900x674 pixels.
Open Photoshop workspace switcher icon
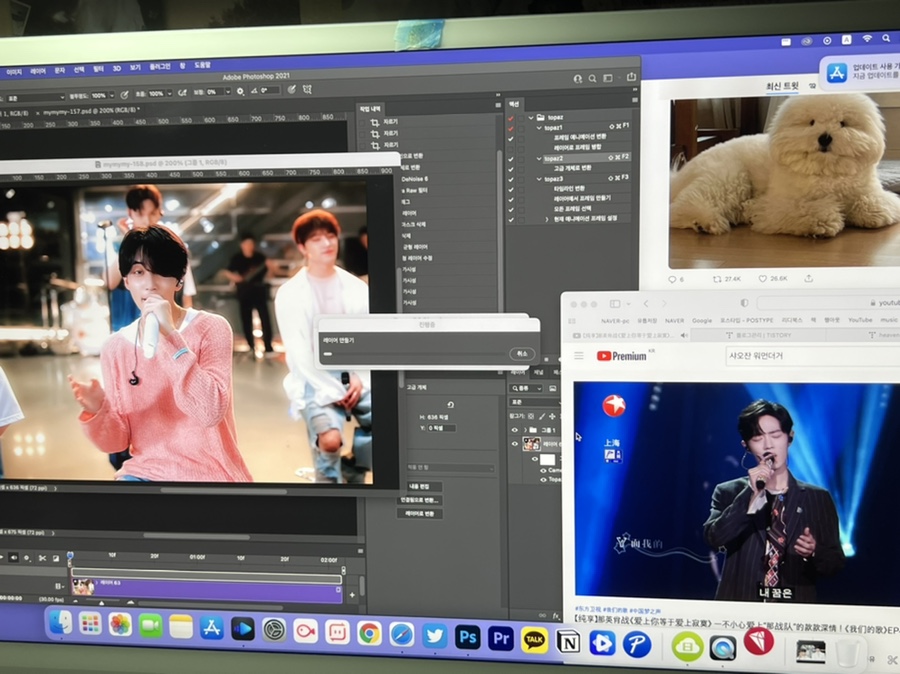coord(608,78)
